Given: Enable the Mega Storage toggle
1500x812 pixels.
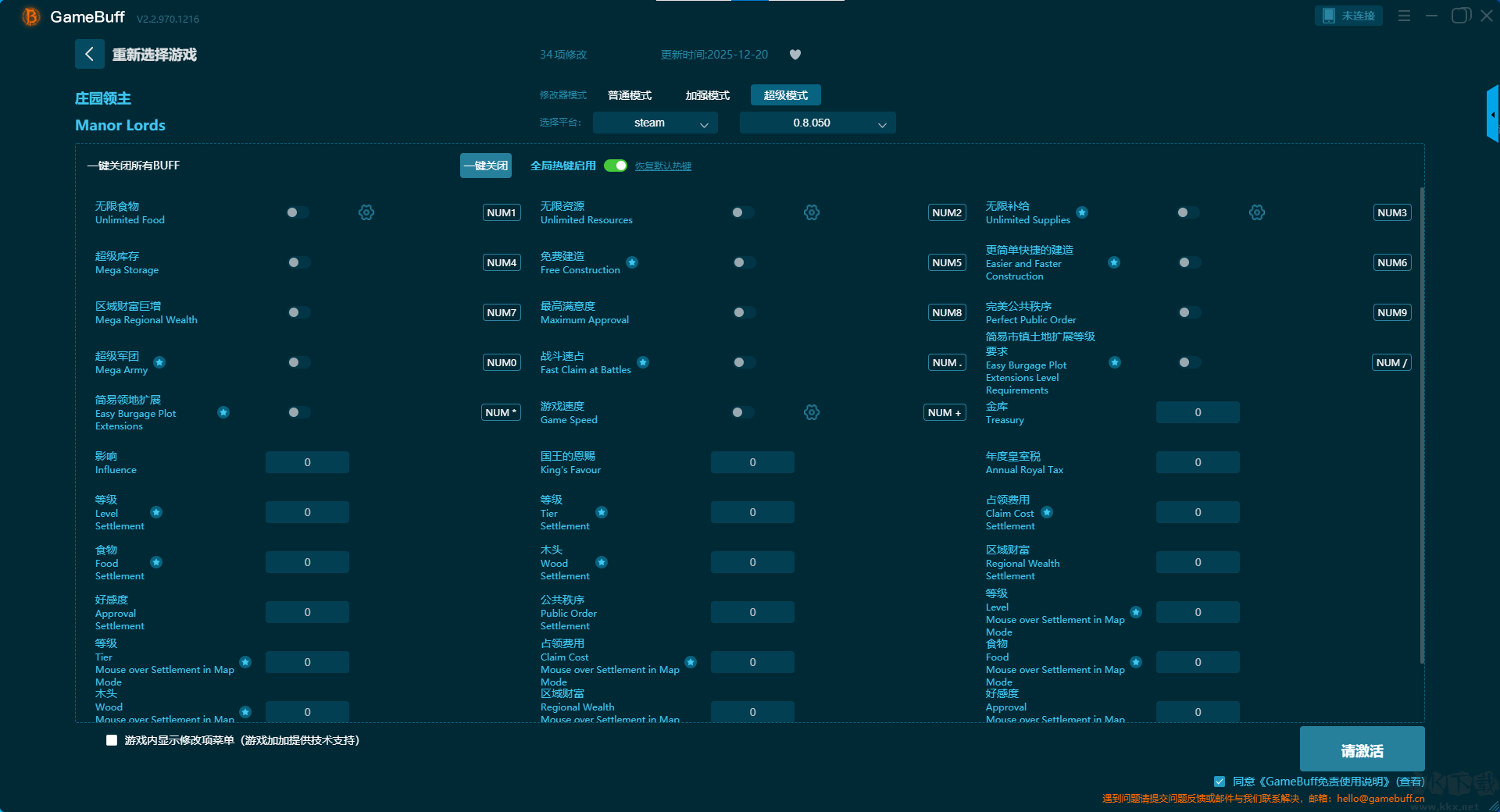Looking at the screenshot, I should [298, 262].
